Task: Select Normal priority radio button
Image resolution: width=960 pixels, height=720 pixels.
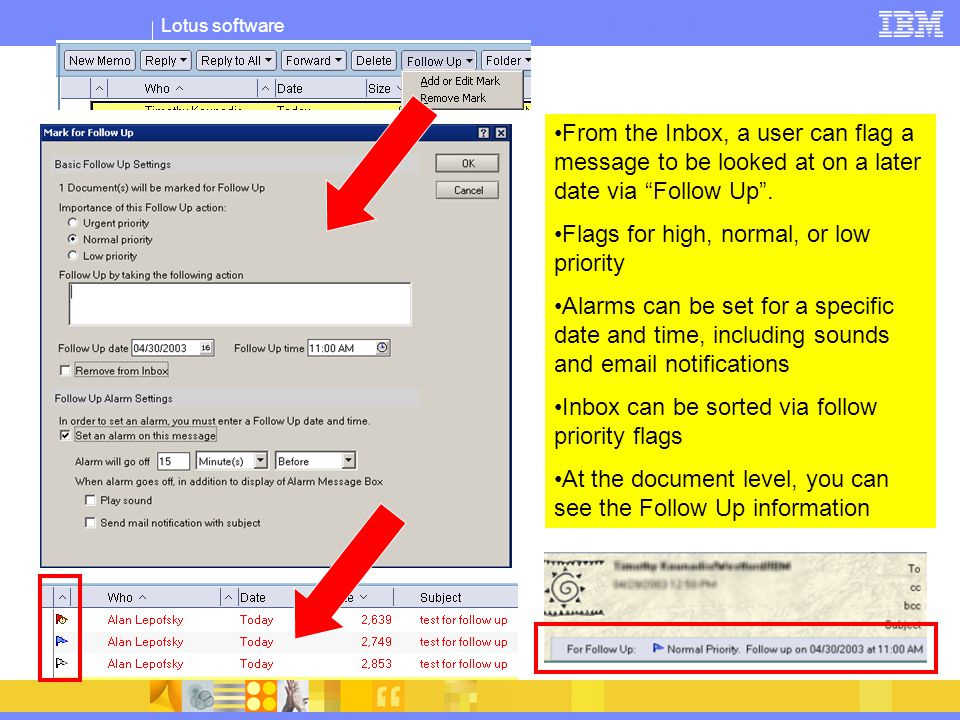Action: [x=73, y=239]
